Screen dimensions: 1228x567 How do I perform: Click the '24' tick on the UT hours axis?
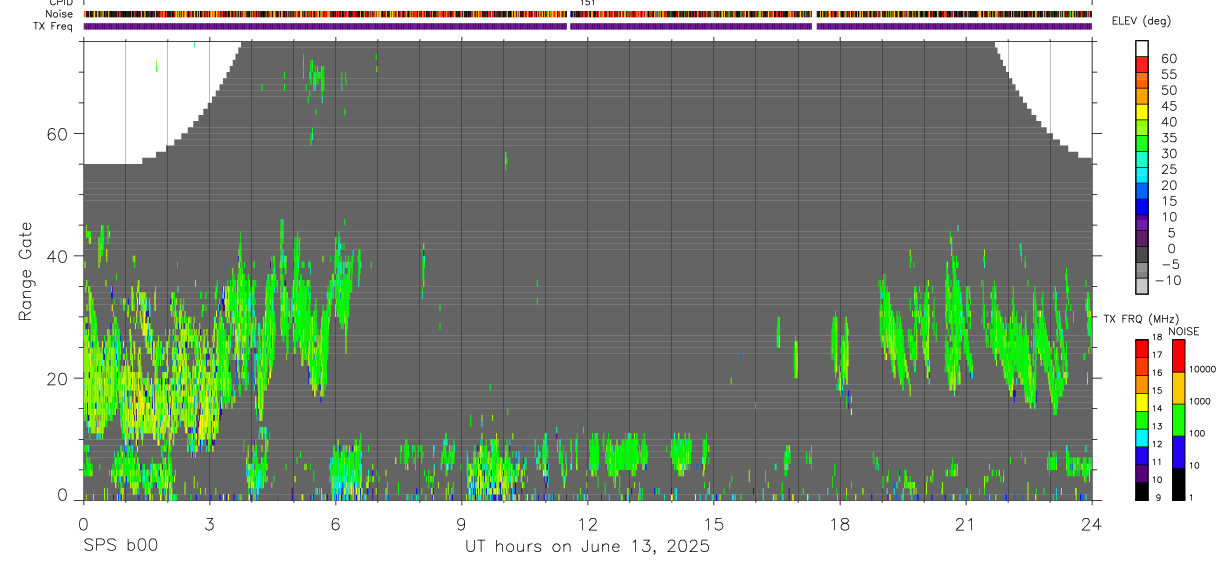[x=1091, y=524]
